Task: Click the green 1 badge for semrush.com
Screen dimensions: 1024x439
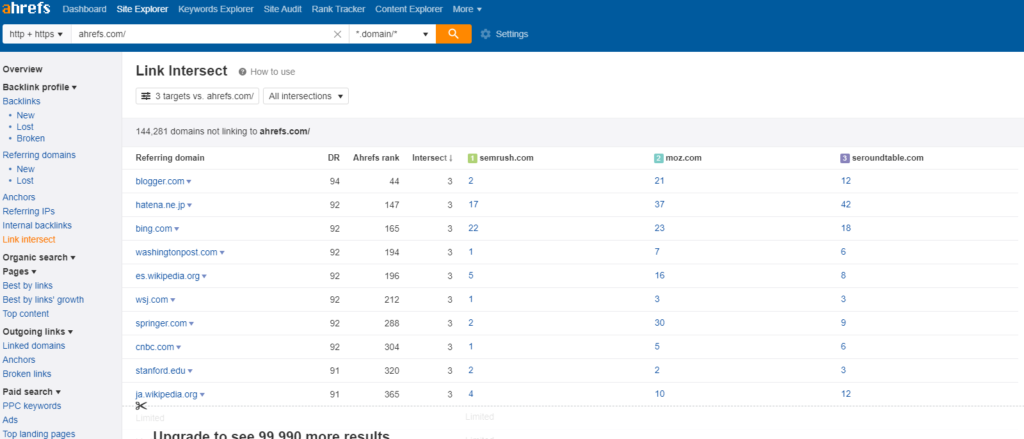Action: pos(472,158)
